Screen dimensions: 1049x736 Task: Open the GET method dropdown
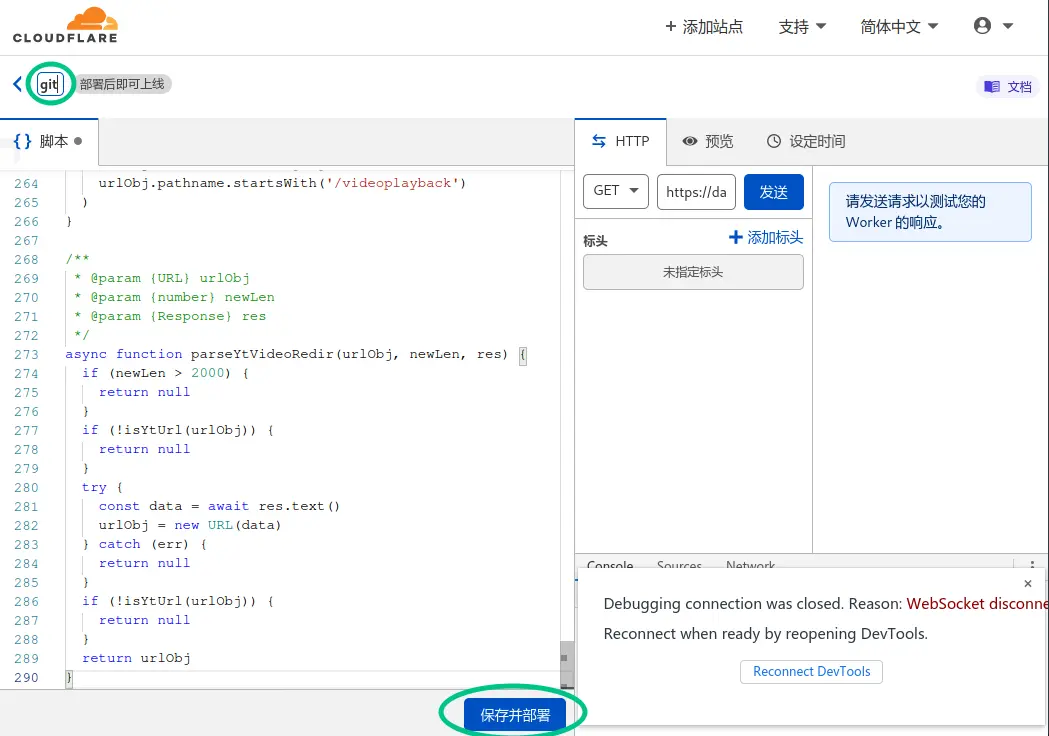click(x=616, y=191)
